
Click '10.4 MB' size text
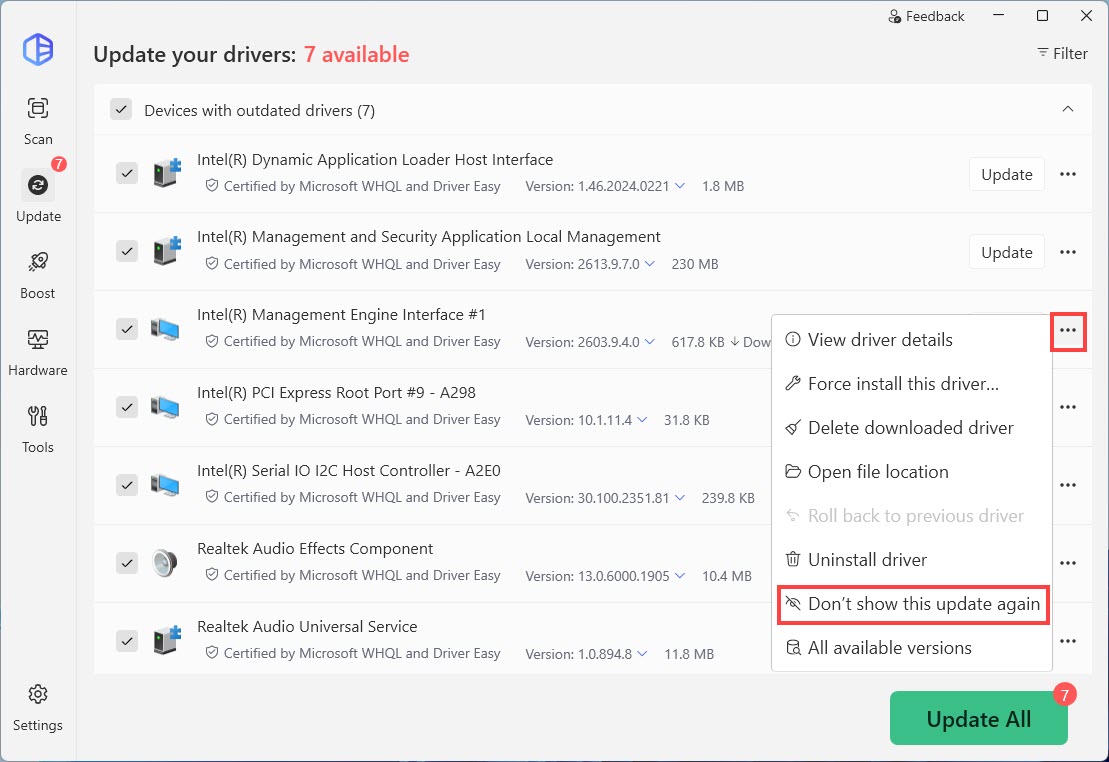click(726, 576)
